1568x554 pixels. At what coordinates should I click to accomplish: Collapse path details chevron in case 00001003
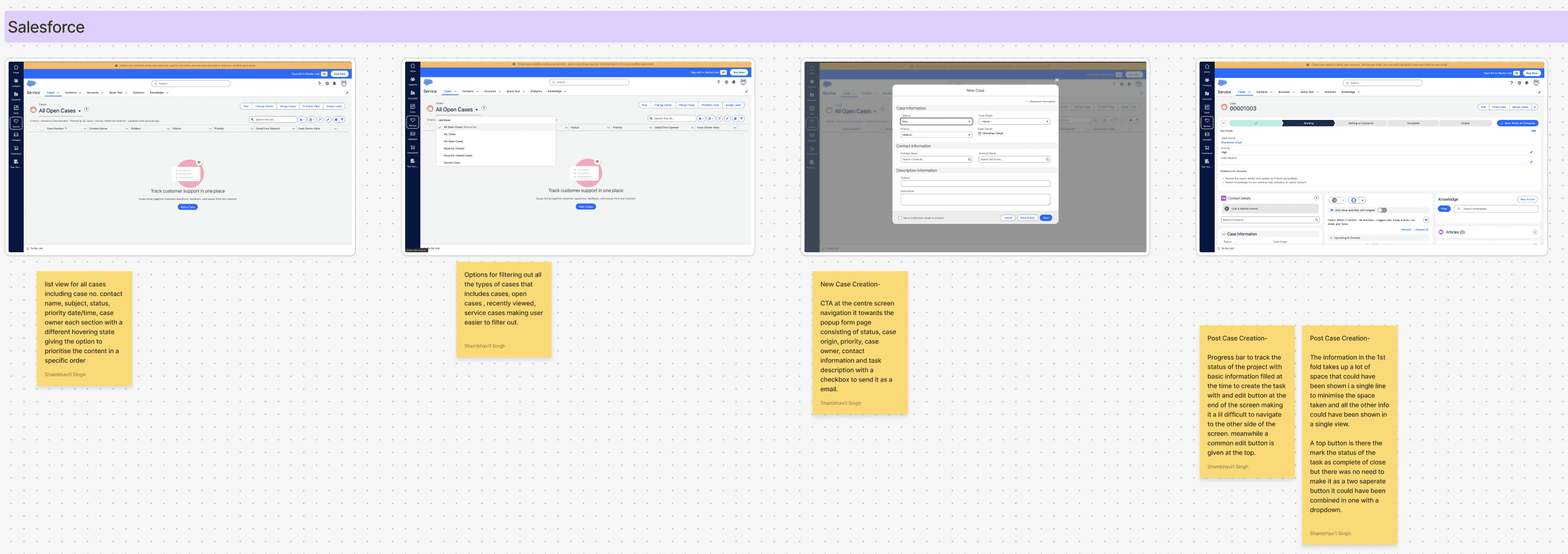coord(1223,123)
